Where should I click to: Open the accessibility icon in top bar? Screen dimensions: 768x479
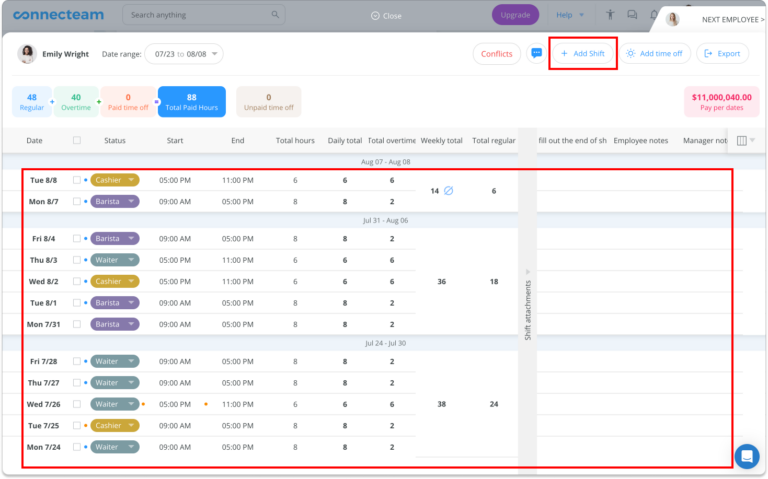pyautogui.click(x=610, y=15)
